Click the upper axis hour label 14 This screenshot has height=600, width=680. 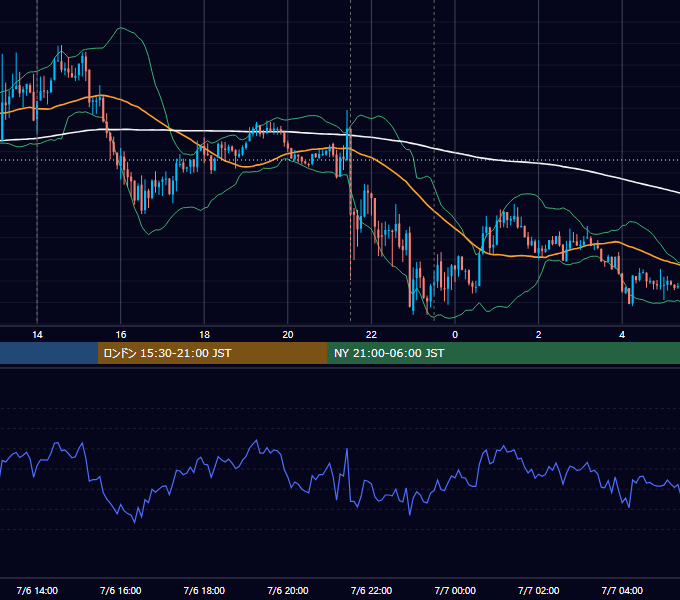pos(37,335)
